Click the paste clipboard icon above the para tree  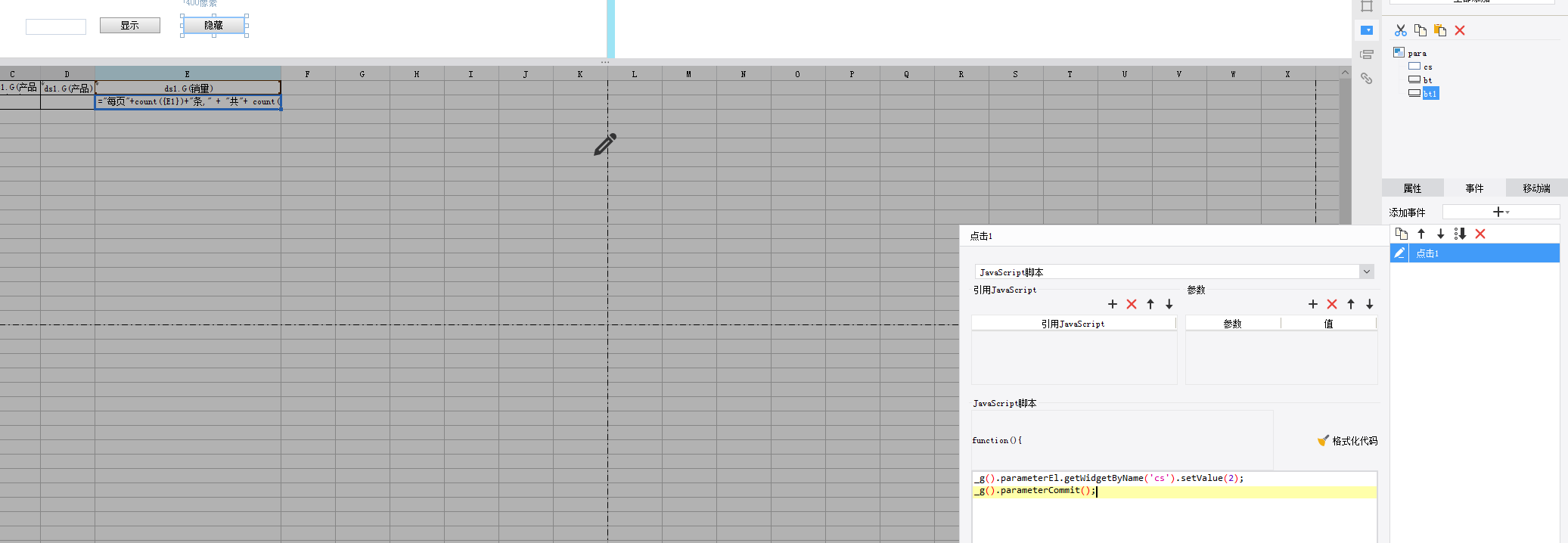(1440, 30)
